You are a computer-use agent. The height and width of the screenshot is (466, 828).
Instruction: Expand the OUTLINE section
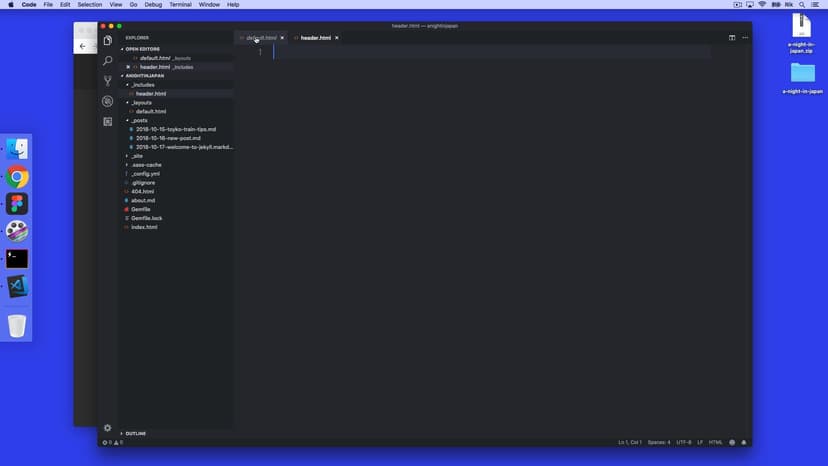click(x=135, y=433)
